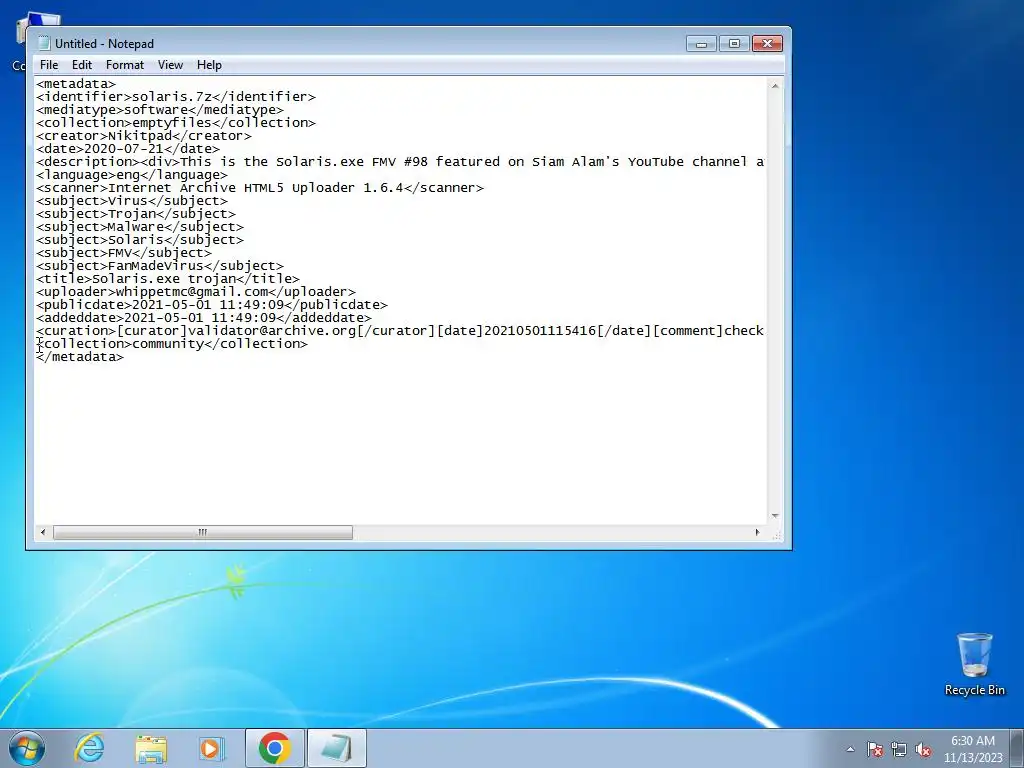Minimize the Notepad window
Screen dimensions: 1024x768
[701, 44]
